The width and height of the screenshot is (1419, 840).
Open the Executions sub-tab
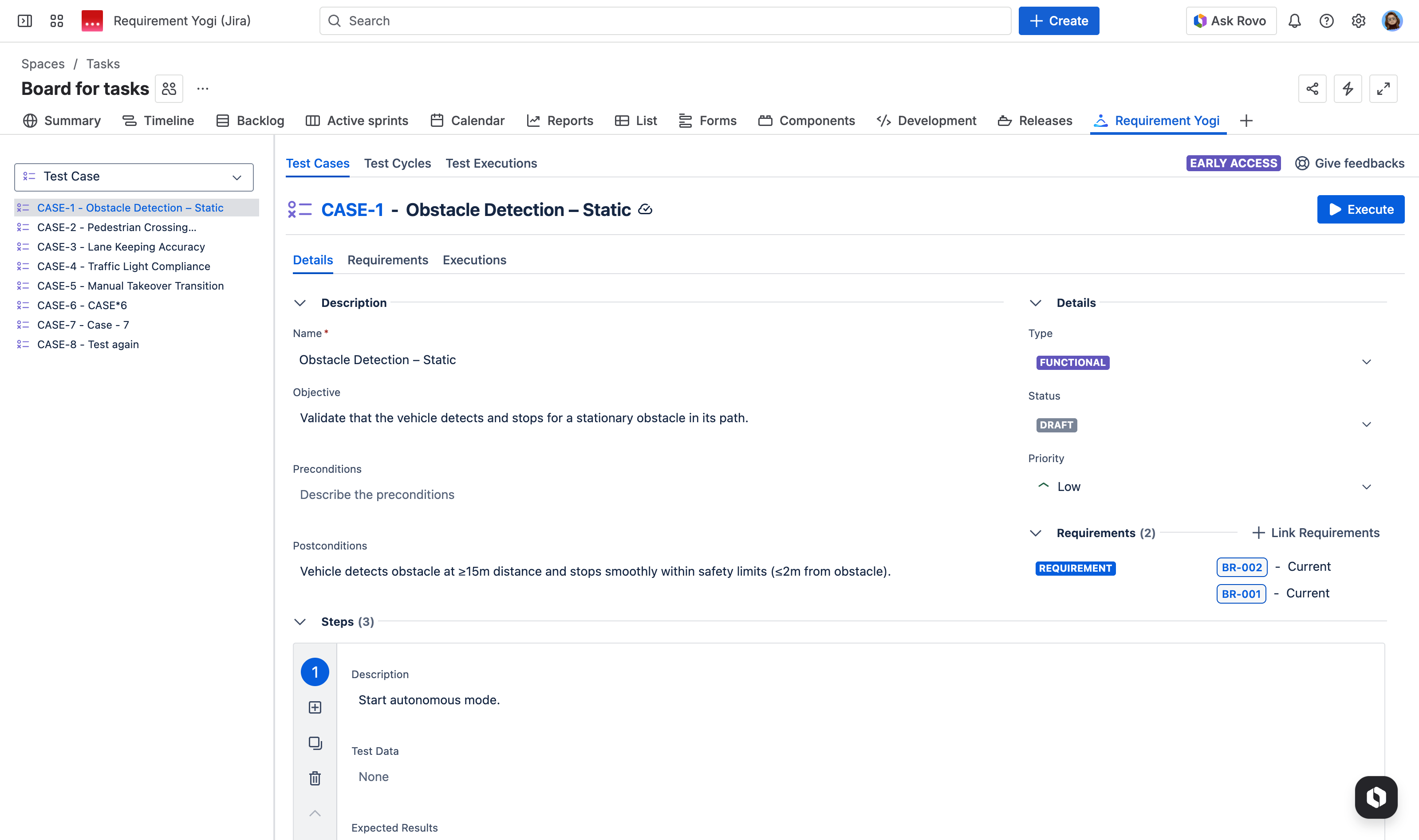[474, 260]
